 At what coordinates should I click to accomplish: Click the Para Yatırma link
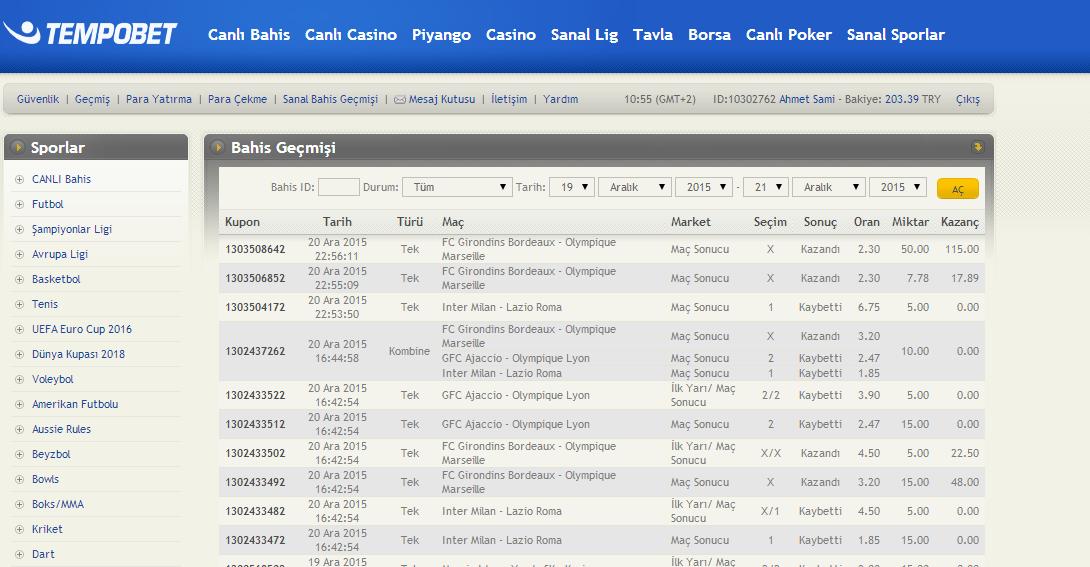(x=158, y=100)
